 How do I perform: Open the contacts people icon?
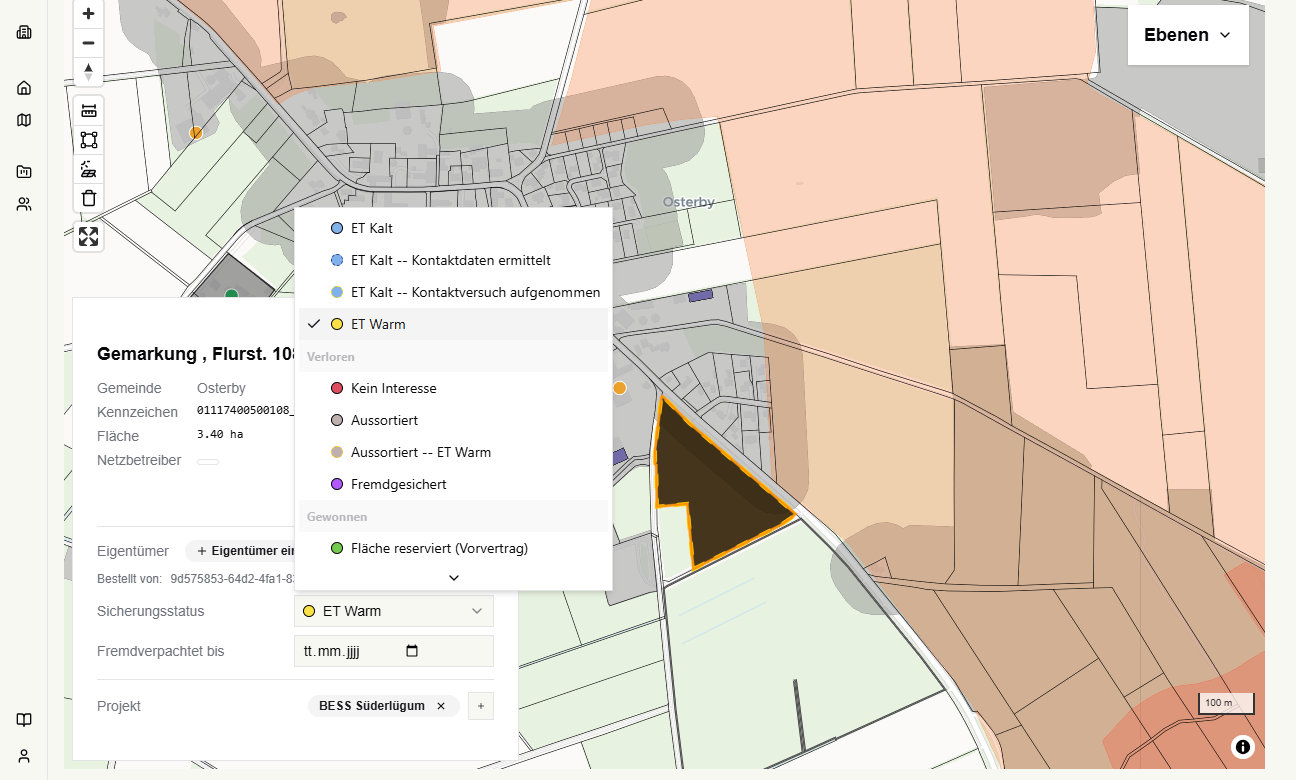tap(24, 204)
